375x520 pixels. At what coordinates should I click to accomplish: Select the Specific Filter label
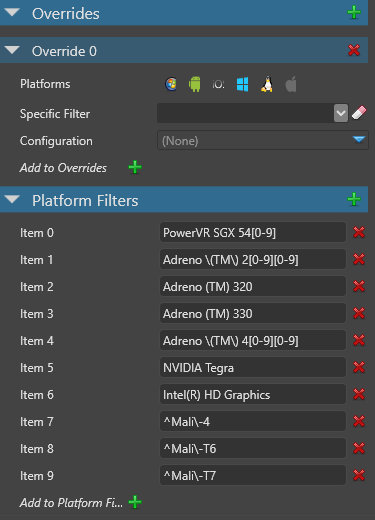(x=55, y=114)
